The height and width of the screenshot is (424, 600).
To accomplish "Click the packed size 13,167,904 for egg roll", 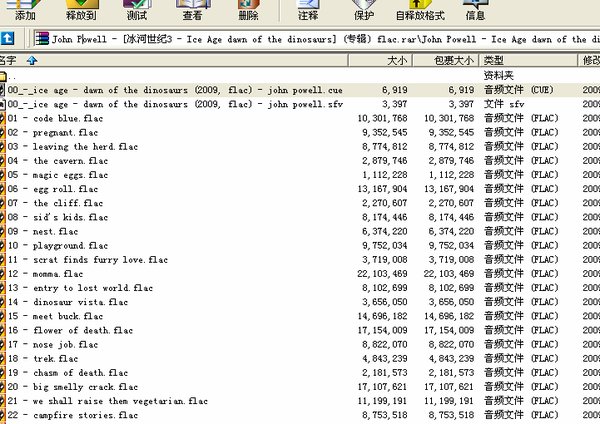I will point(449,189).
